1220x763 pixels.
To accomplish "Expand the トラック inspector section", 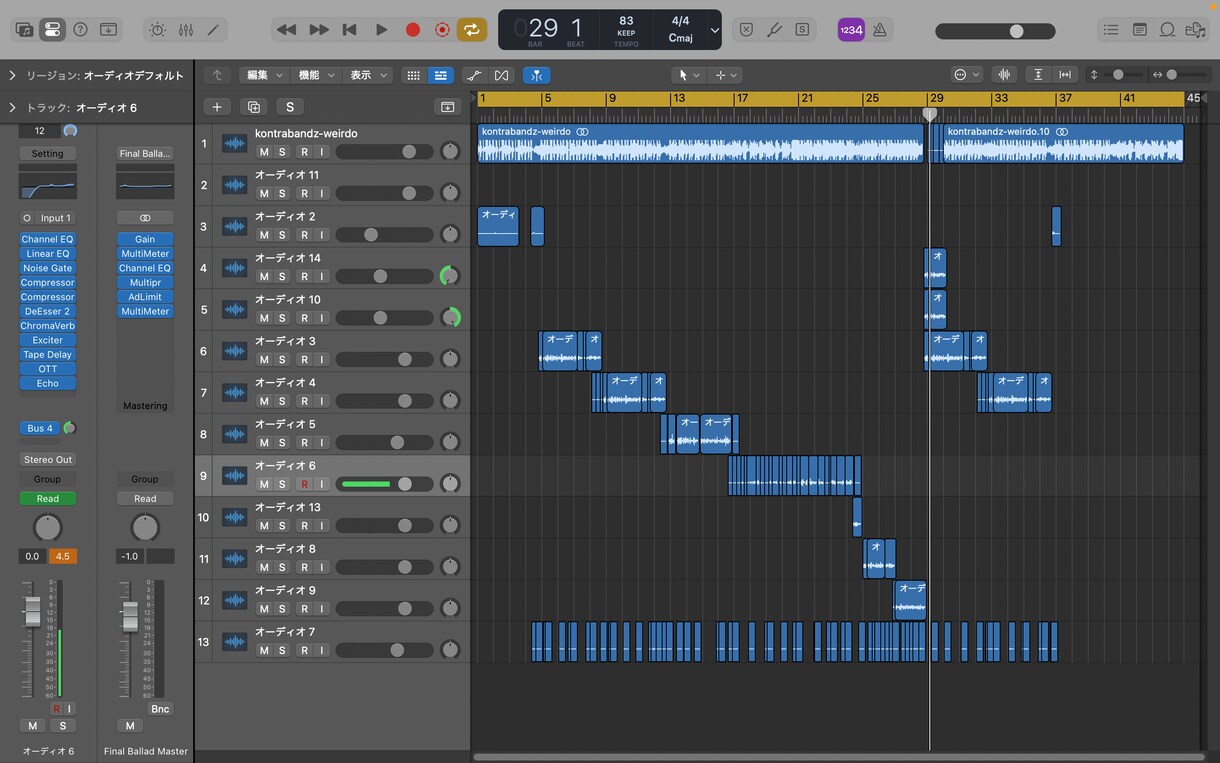I will point(12,107).
